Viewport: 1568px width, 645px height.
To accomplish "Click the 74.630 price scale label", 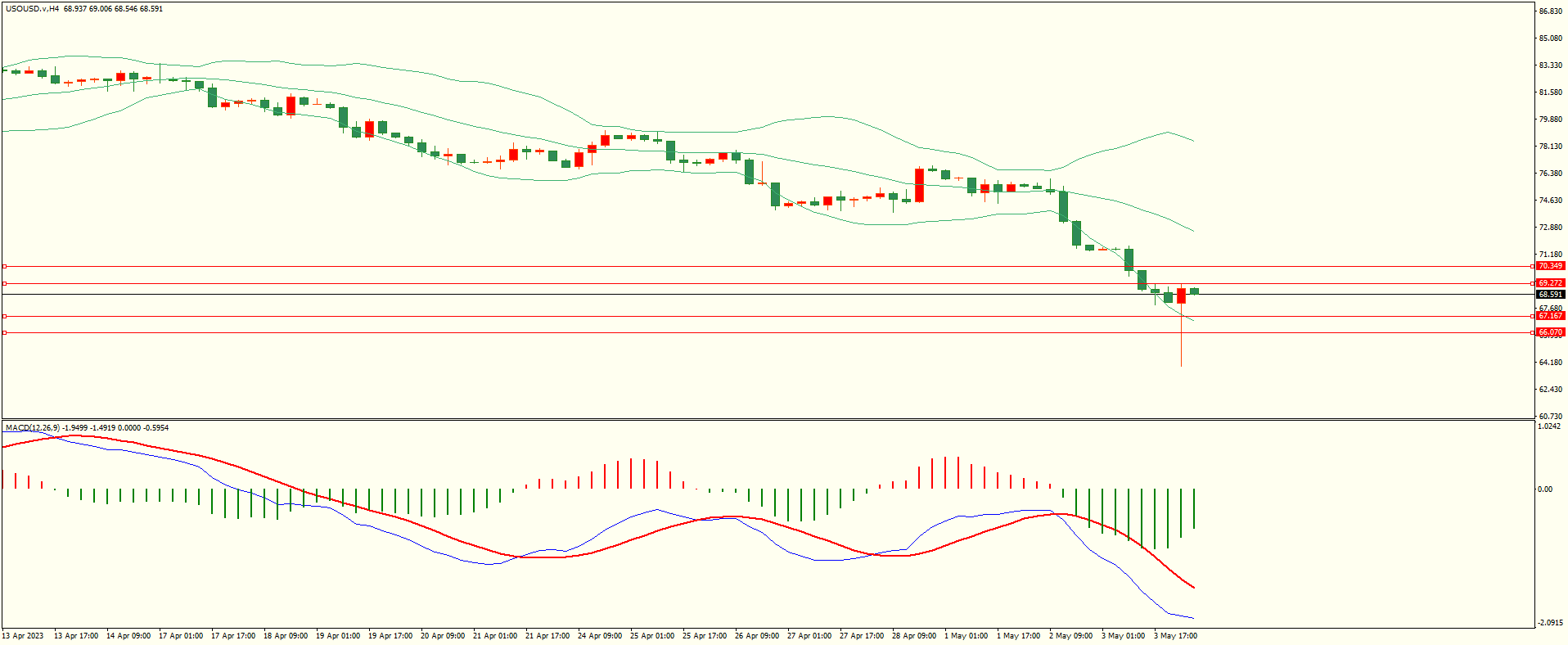I will coord(1551,201).
